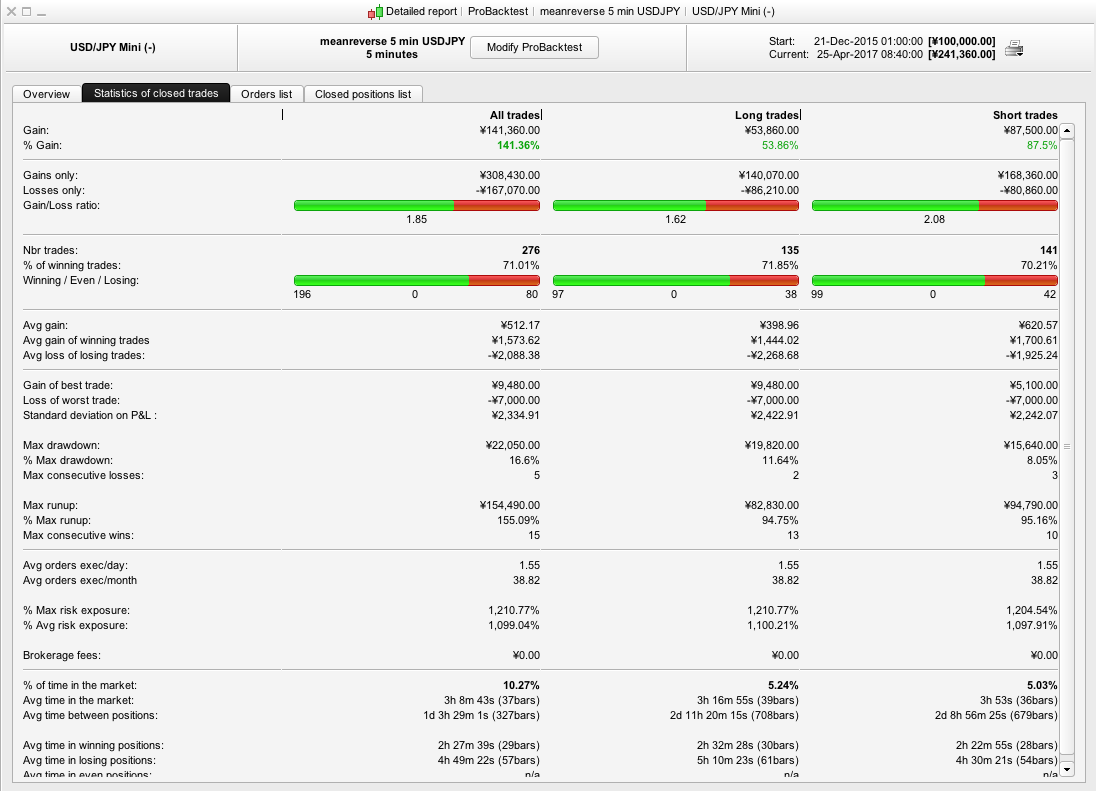1096x791 pixels.
Task: Click Short trades Winning/Even/Losing bar
Action: [x=935, y=280]
